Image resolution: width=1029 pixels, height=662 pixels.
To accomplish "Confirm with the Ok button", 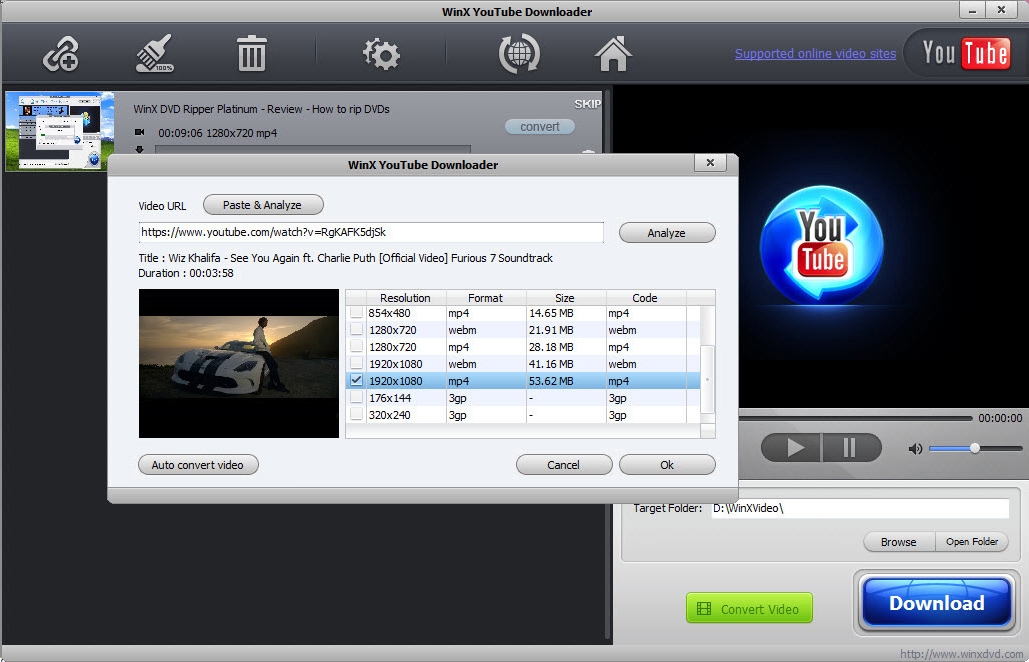I will pos(666,464).
